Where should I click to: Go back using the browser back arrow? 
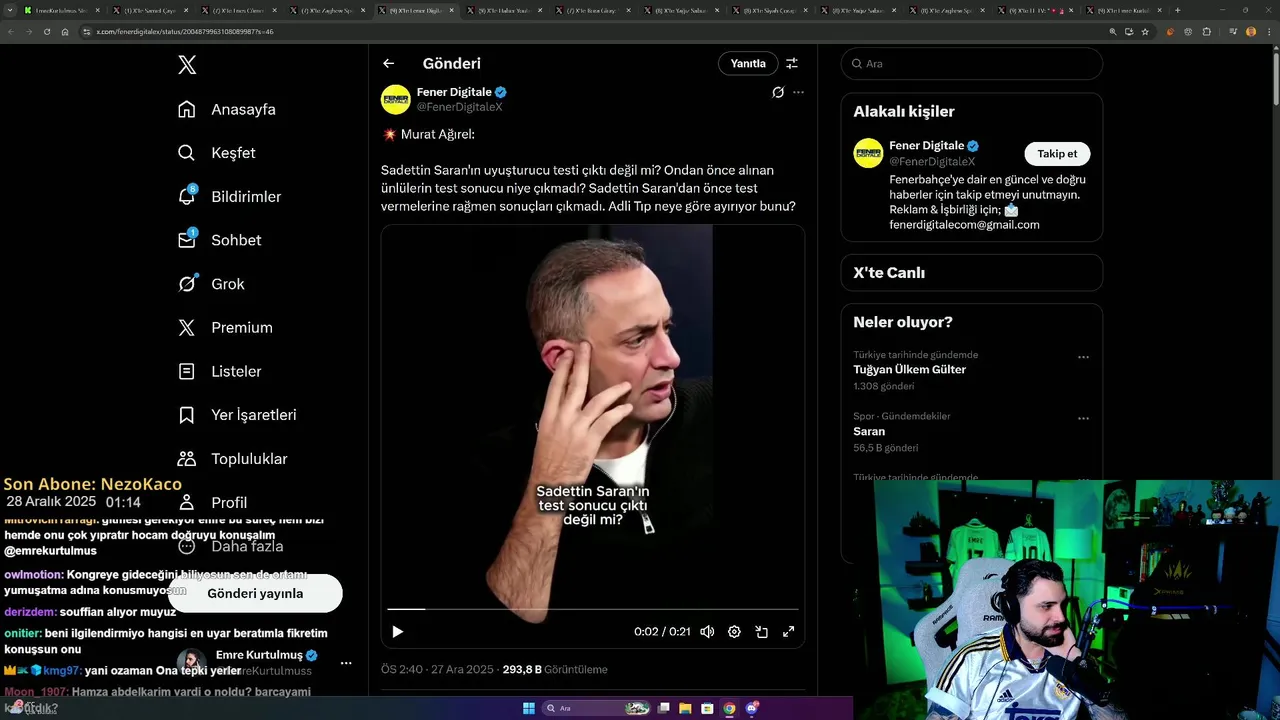[11, 31]
